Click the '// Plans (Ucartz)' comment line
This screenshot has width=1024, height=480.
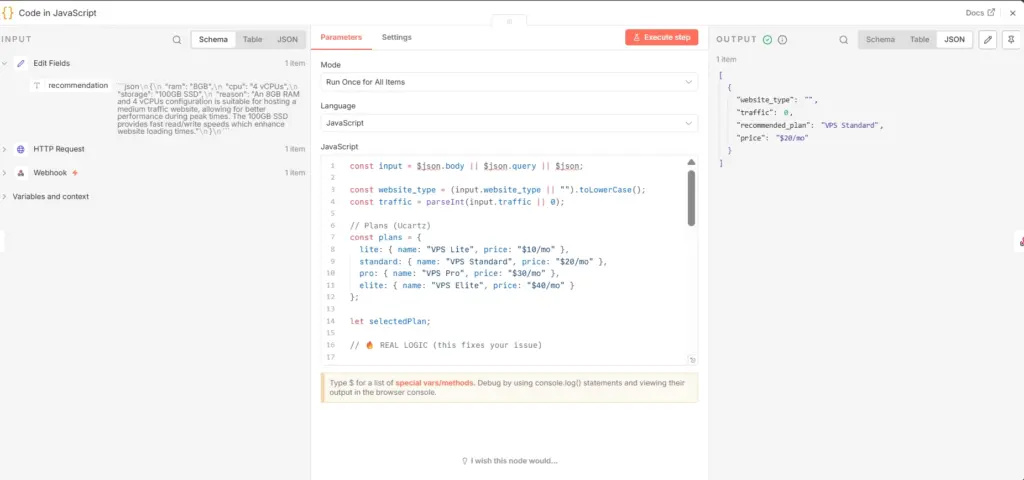(390, 225)
